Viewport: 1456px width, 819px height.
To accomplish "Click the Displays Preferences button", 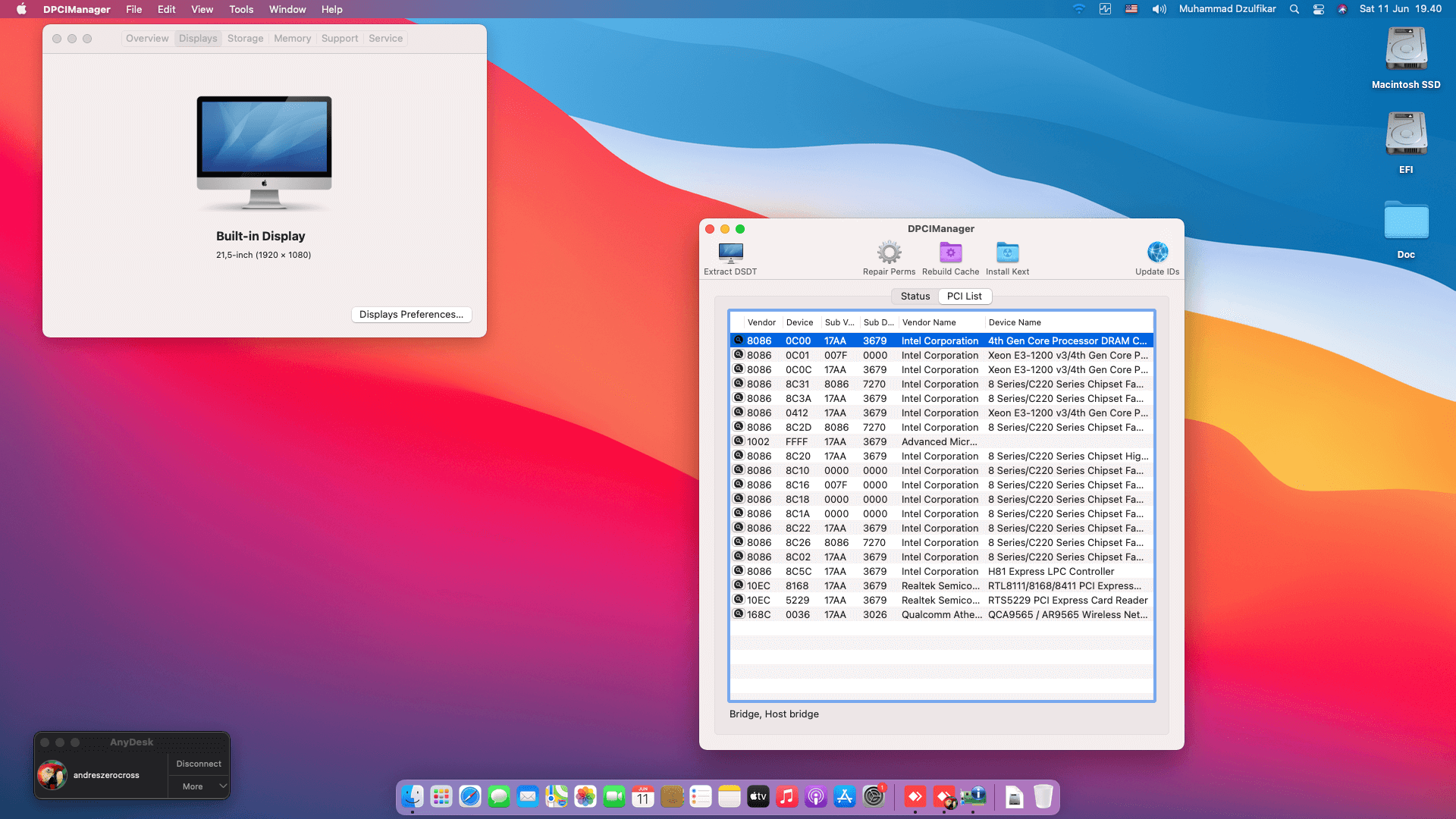I will (411, 315).
